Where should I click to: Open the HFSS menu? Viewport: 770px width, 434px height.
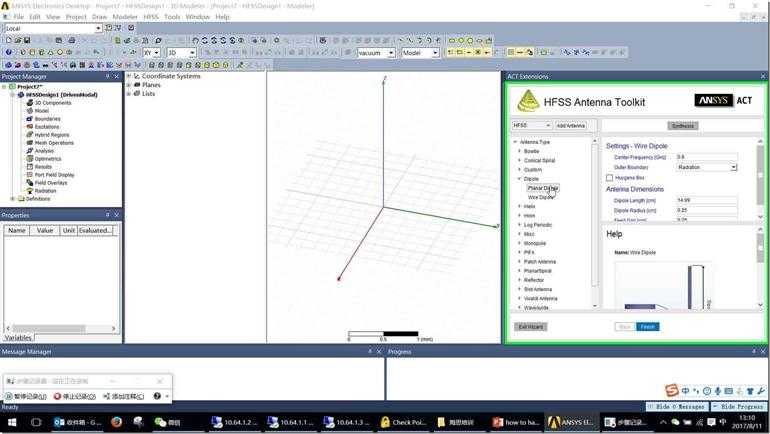click(x=151, y=17)
